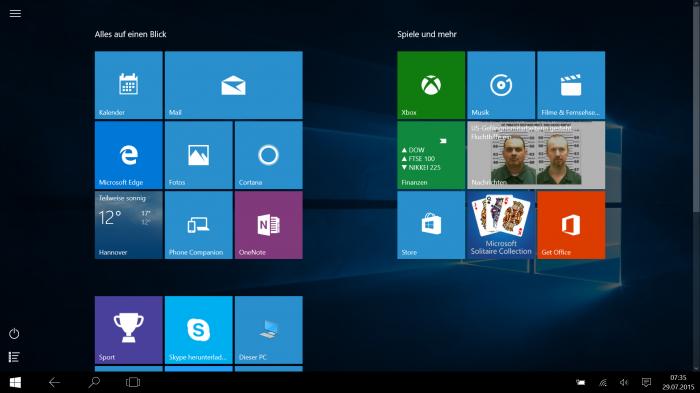
Task: Click the volume speaker tray icon
Action: pyautogui.click(x=624, y=382)
